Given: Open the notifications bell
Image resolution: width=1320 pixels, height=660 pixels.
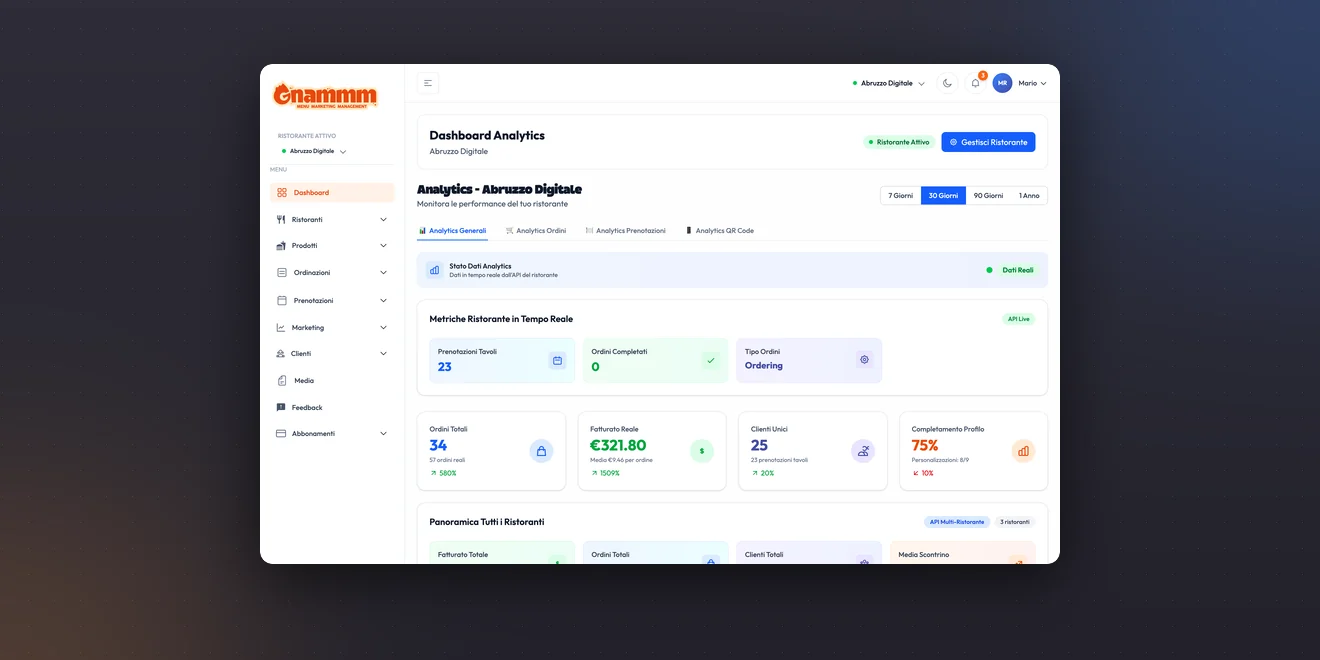Looking at the screenshot, I should click(975, 83).
